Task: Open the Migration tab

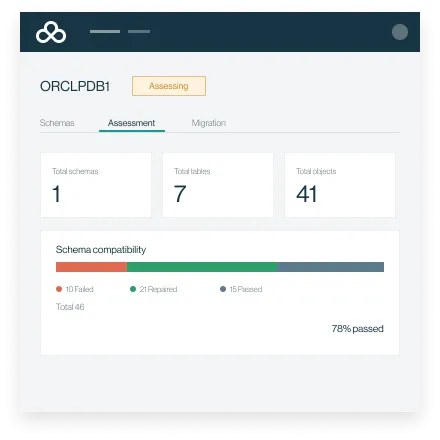Action: point(209,123)
